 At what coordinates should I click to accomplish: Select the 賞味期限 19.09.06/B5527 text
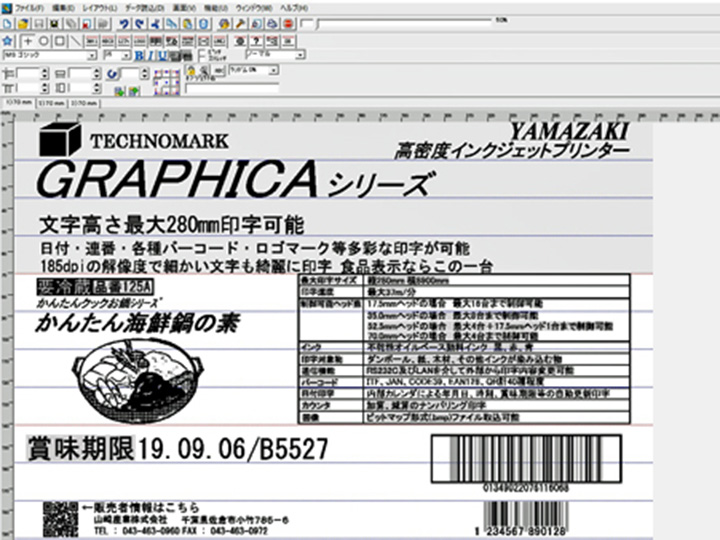(x=178, y=449)
